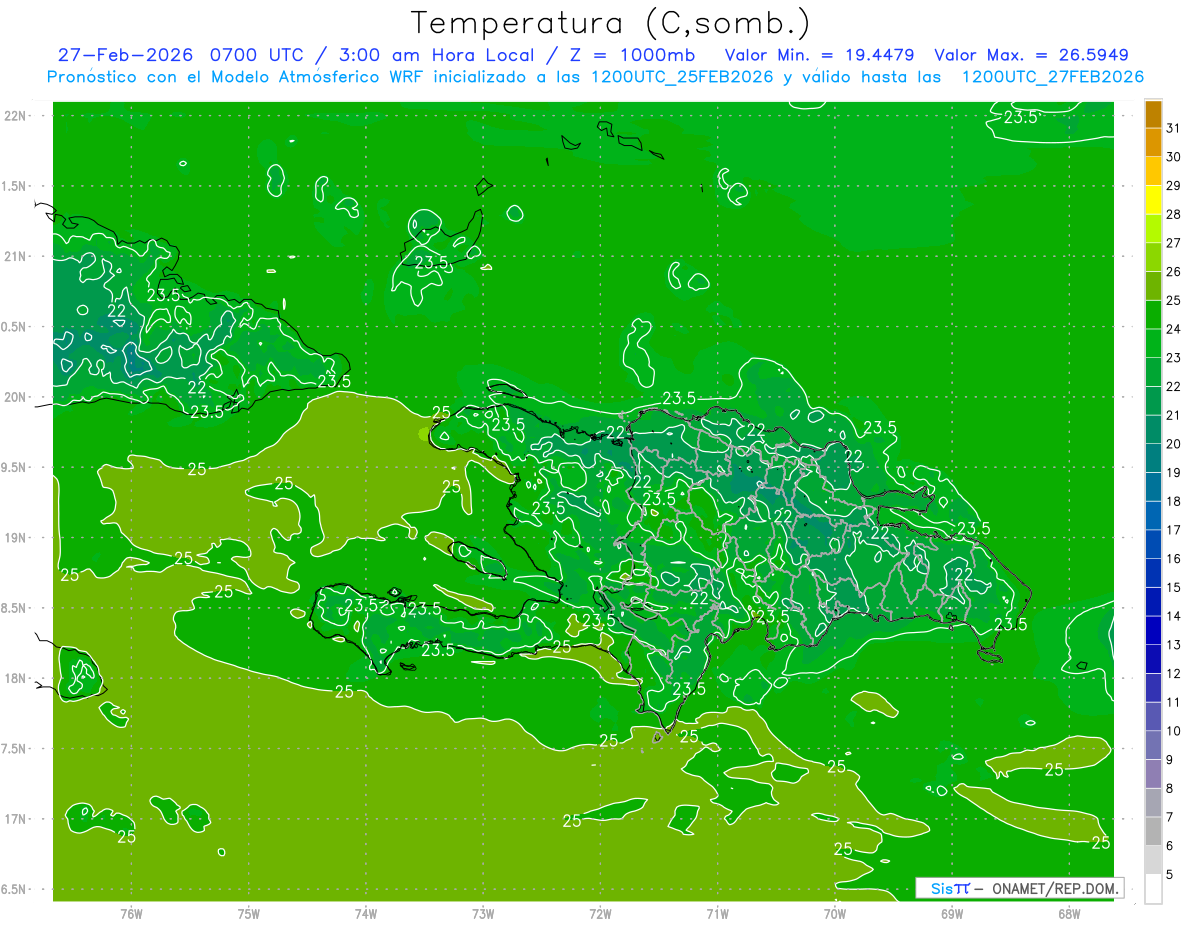Select the "68W" longitude axis label
This screenshot has width=1200, height=927.
coord(1068,914)
